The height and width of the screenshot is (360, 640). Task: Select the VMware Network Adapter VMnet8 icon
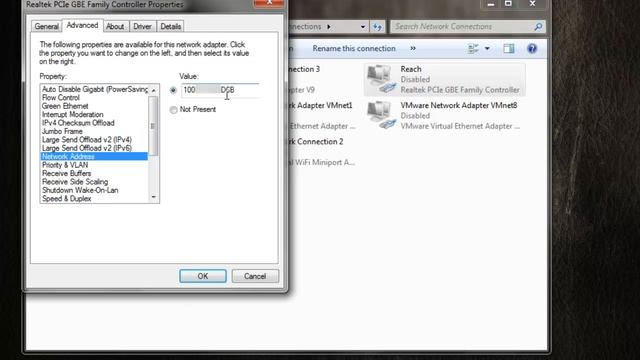click(x=381, y=116)
